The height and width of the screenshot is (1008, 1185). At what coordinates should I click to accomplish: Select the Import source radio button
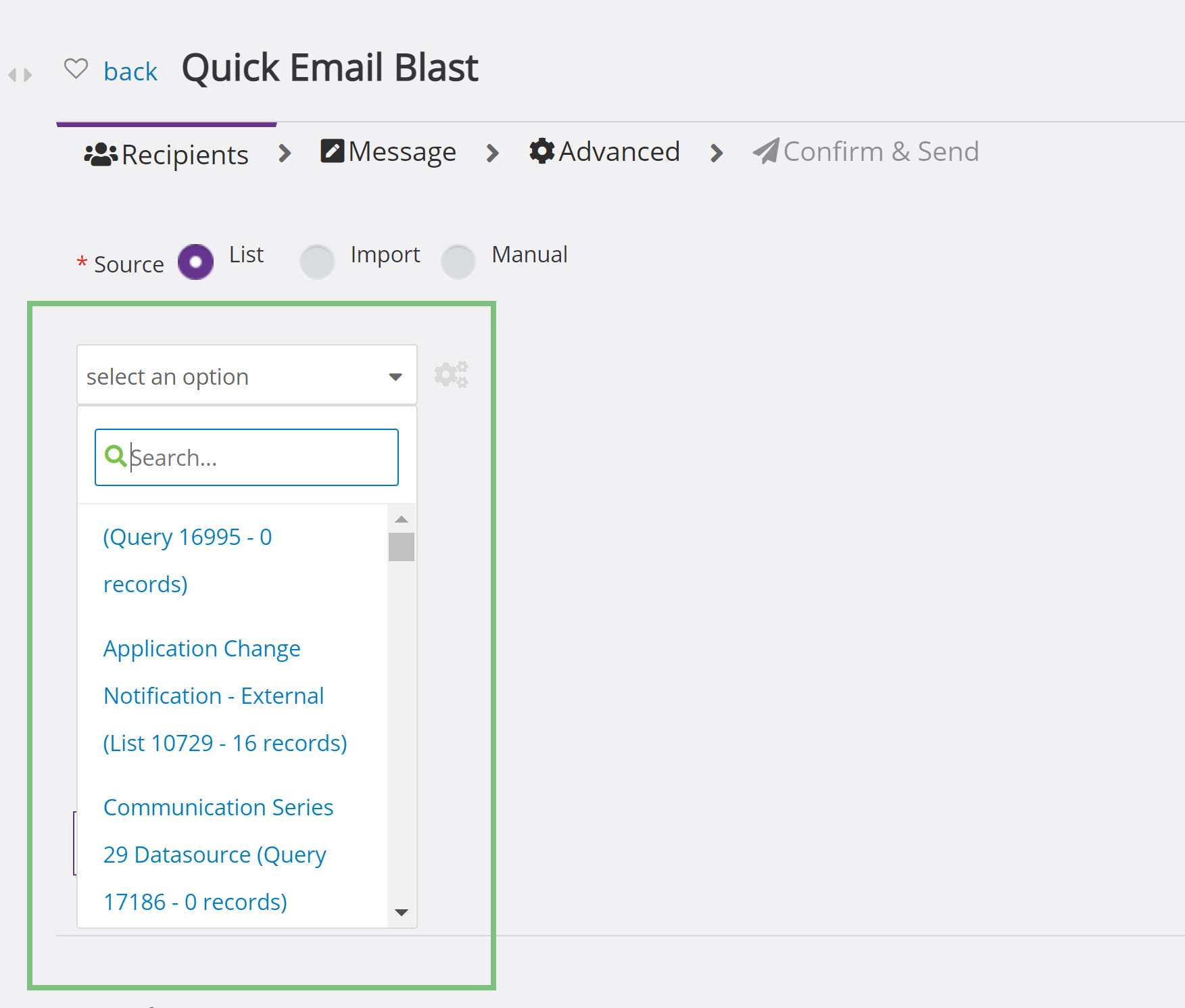coord(317,262)
